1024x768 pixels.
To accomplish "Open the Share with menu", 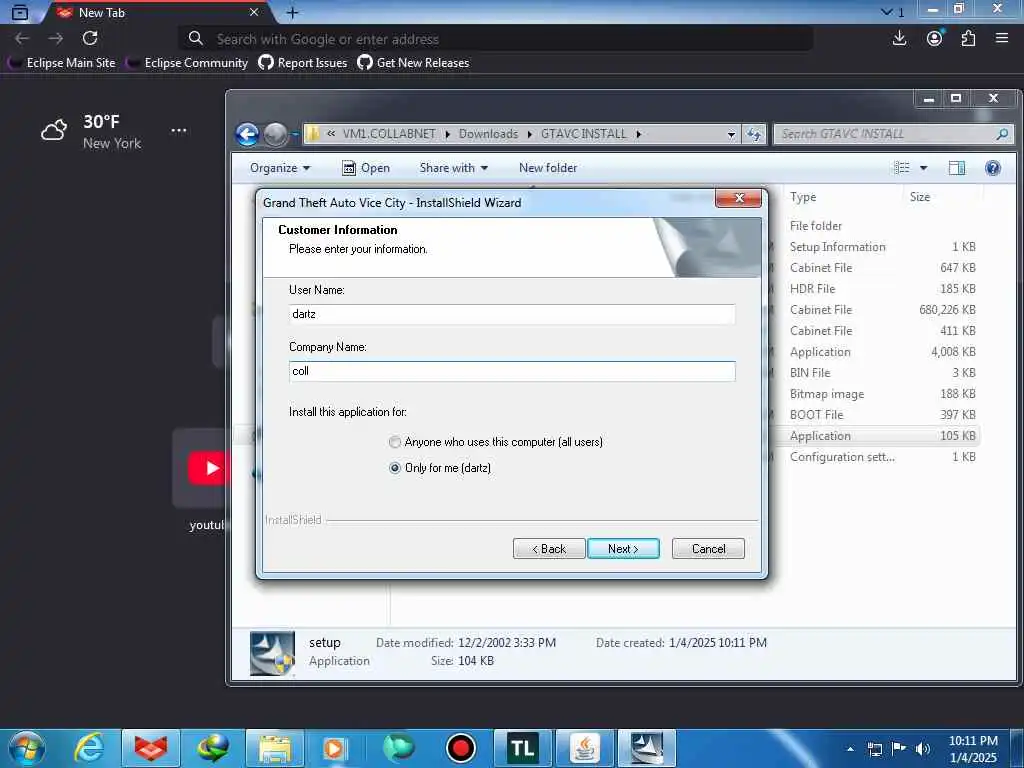I will [x=454, y=168].
